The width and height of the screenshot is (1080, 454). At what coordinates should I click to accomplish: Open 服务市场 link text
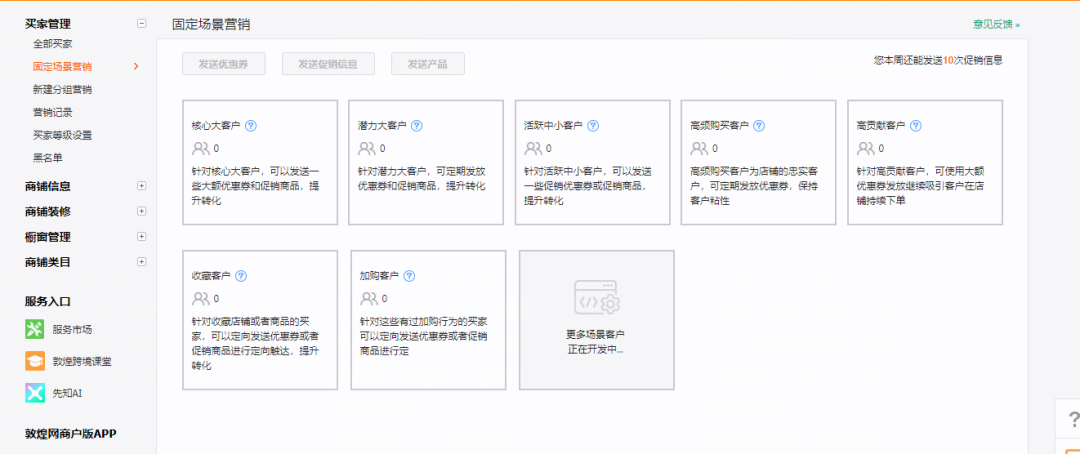tap(72, 329)
